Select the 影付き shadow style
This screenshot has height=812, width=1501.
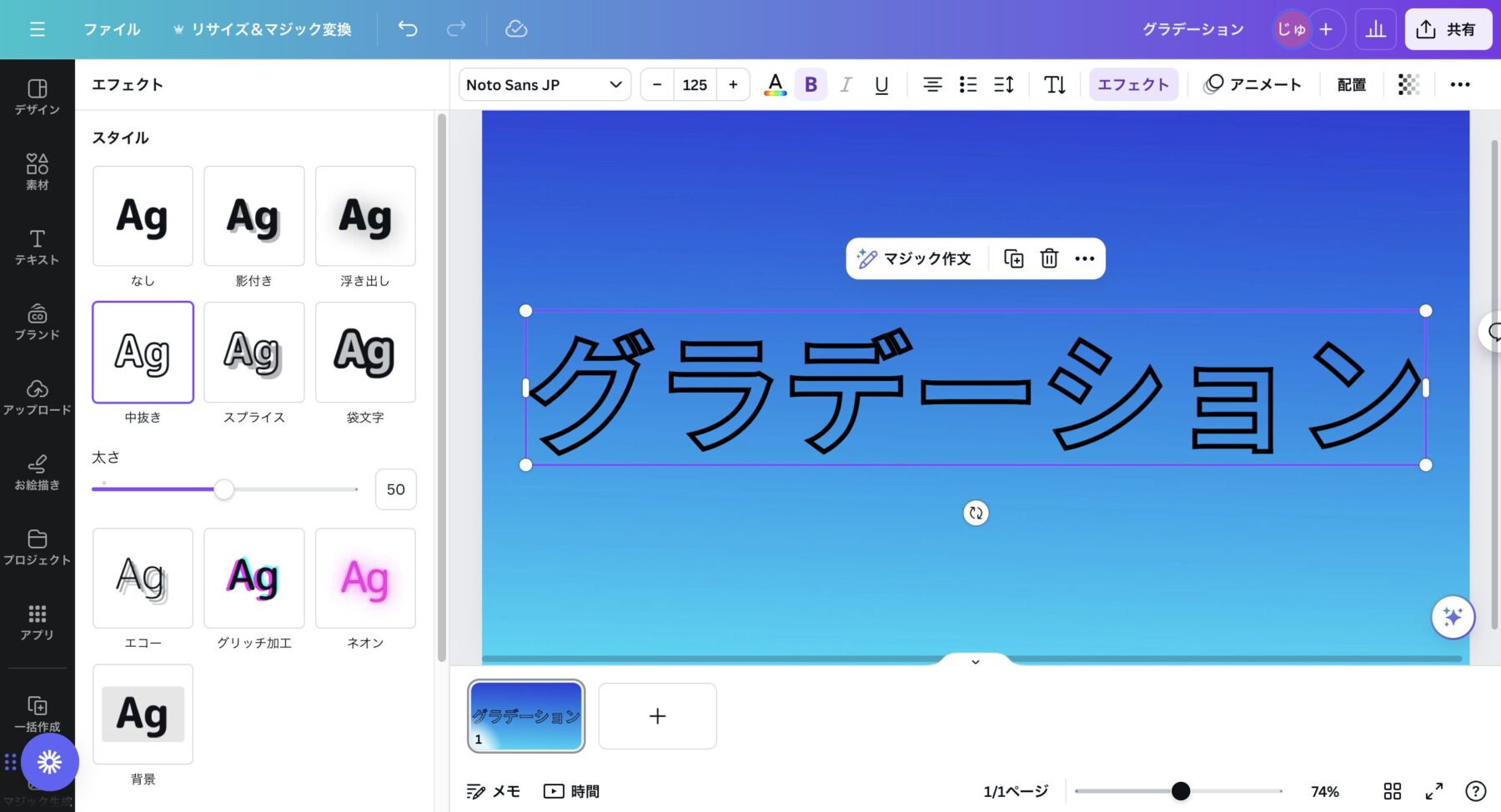point(254,216)
